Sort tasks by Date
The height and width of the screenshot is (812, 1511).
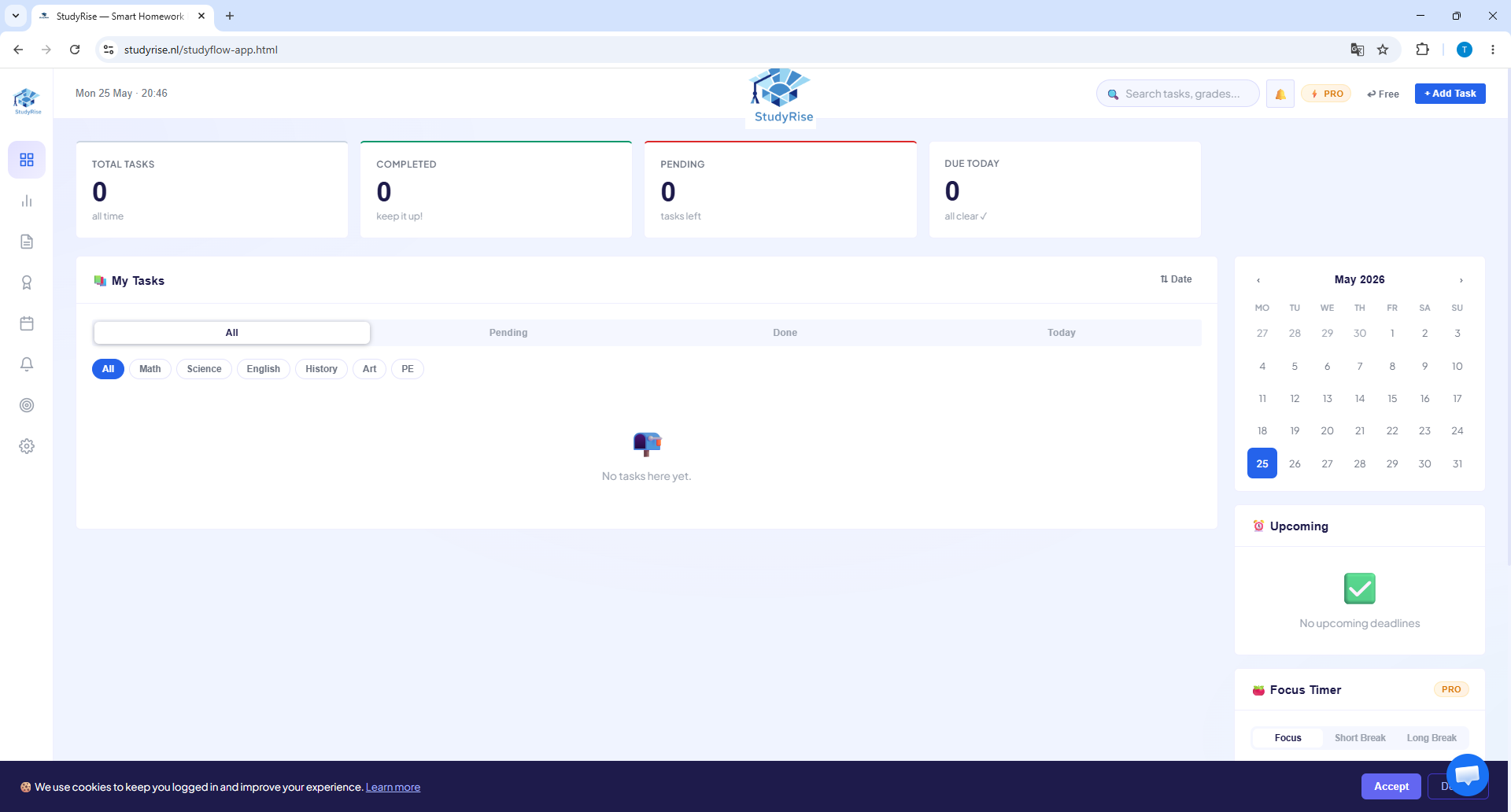click(1176, 279)
